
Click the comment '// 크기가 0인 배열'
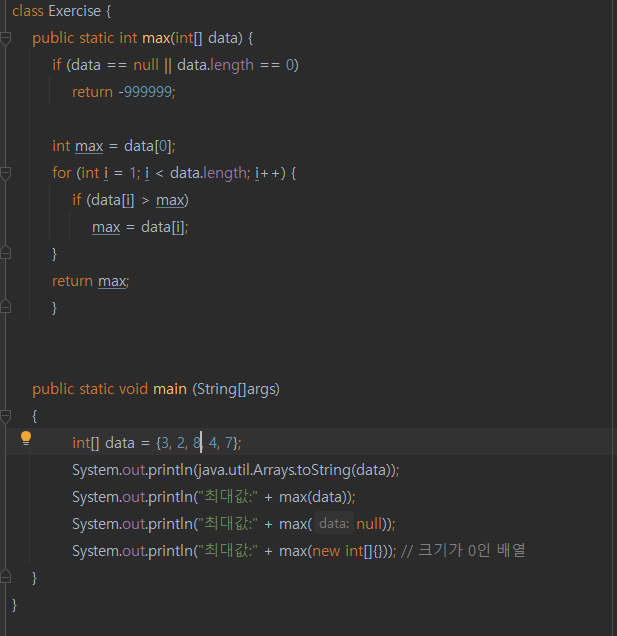pos(463,550)
